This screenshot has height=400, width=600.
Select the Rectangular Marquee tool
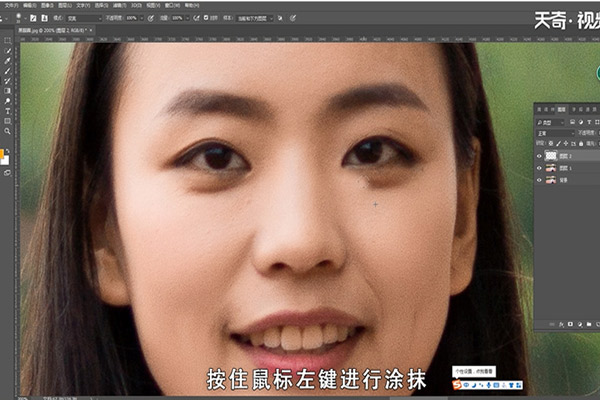[x=7, y=41]
